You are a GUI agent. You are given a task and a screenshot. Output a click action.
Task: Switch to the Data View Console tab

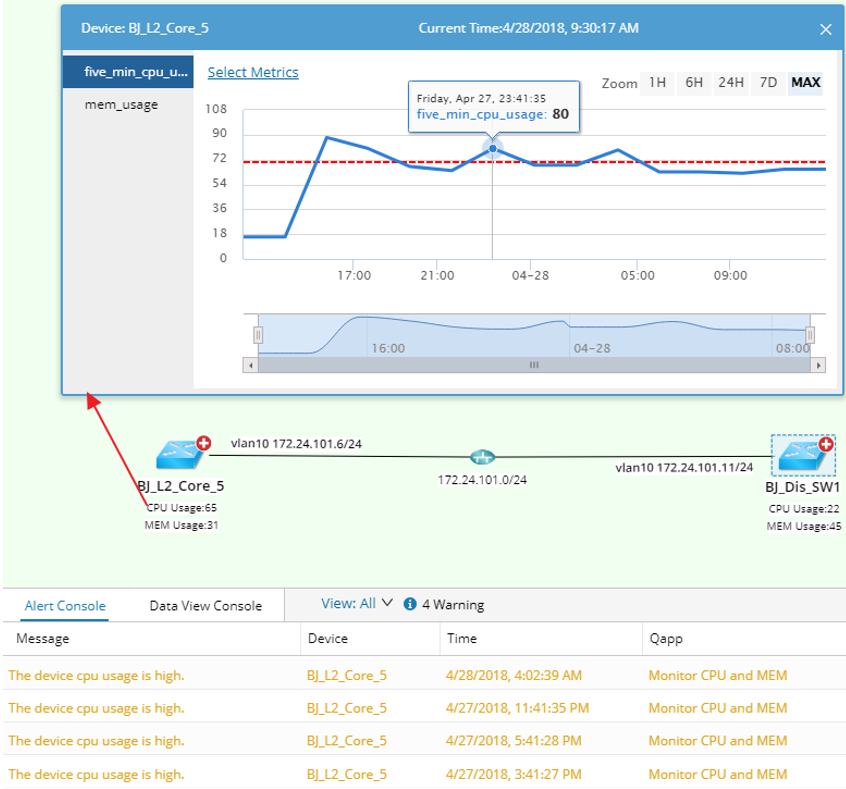[x=205, y=605]
